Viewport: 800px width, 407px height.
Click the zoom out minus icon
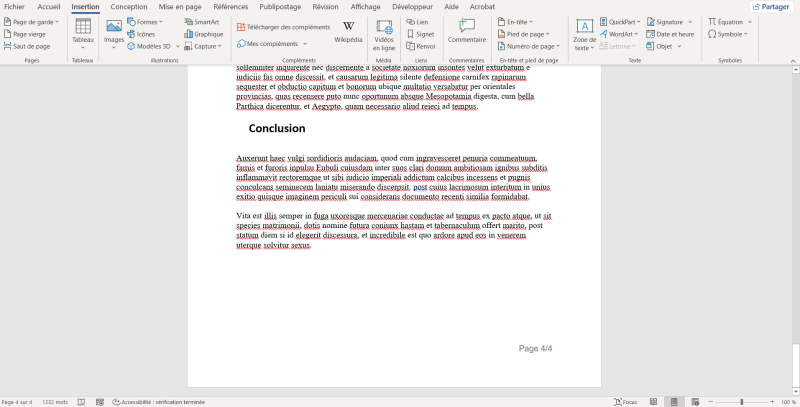pos(710,402)
